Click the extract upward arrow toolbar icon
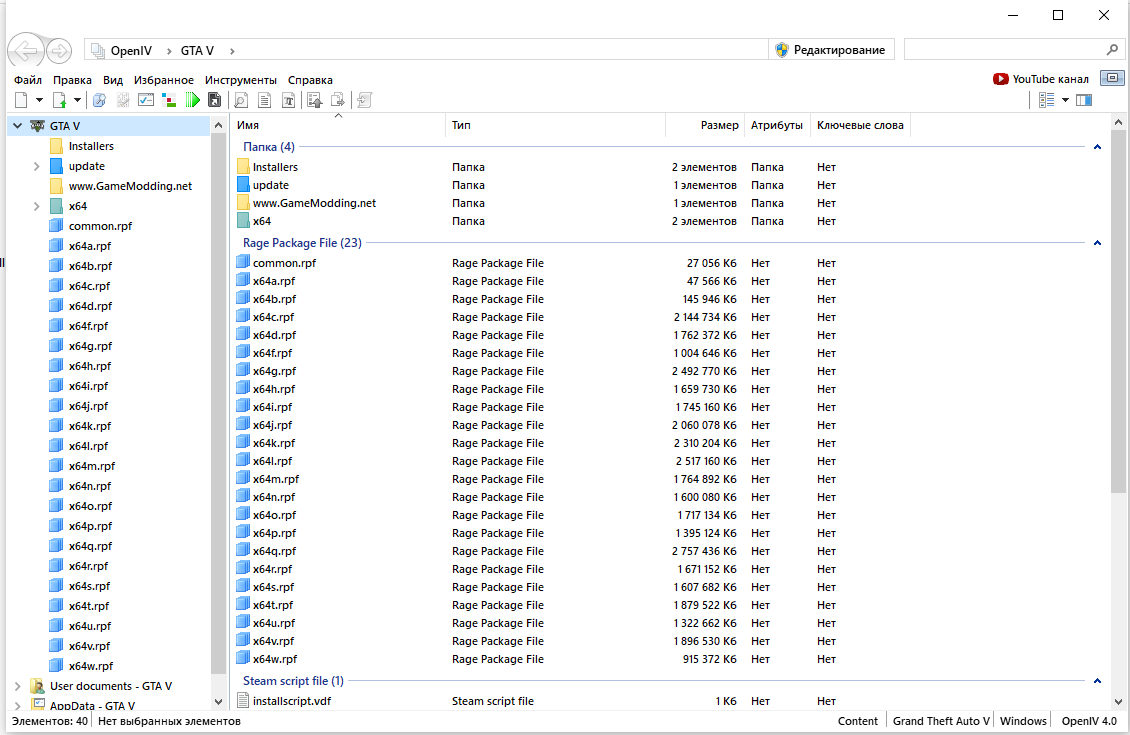Image resolution: width=1130 pixels, height=735 pixels. click(x=314, y=100)
